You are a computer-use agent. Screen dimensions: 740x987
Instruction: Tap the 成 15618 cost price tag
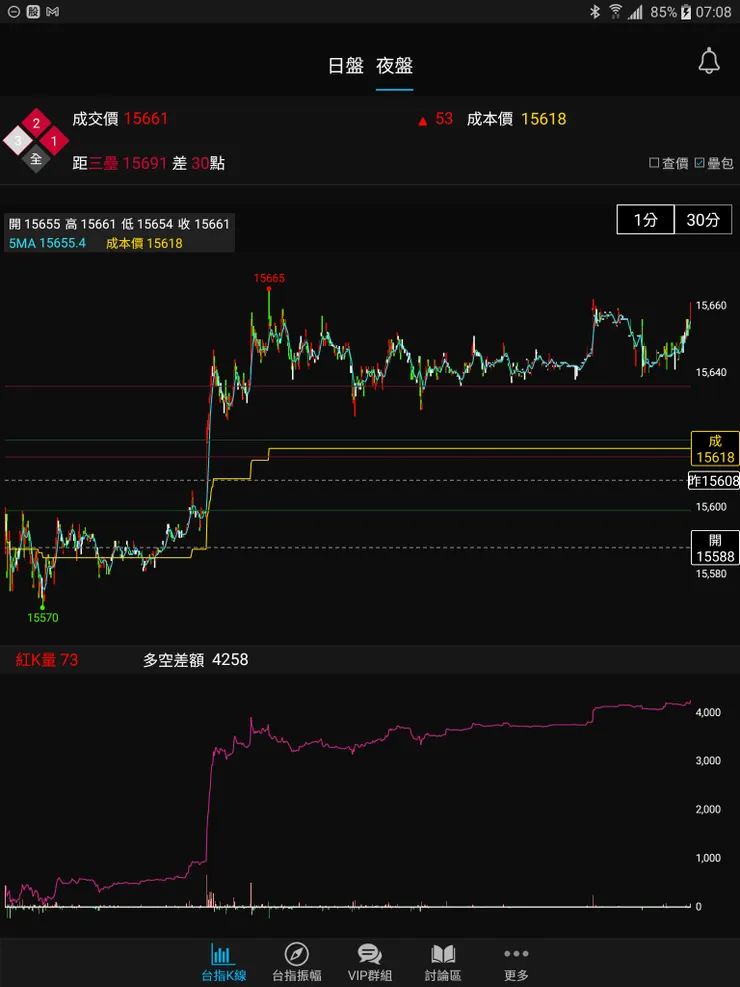point(715,449)
